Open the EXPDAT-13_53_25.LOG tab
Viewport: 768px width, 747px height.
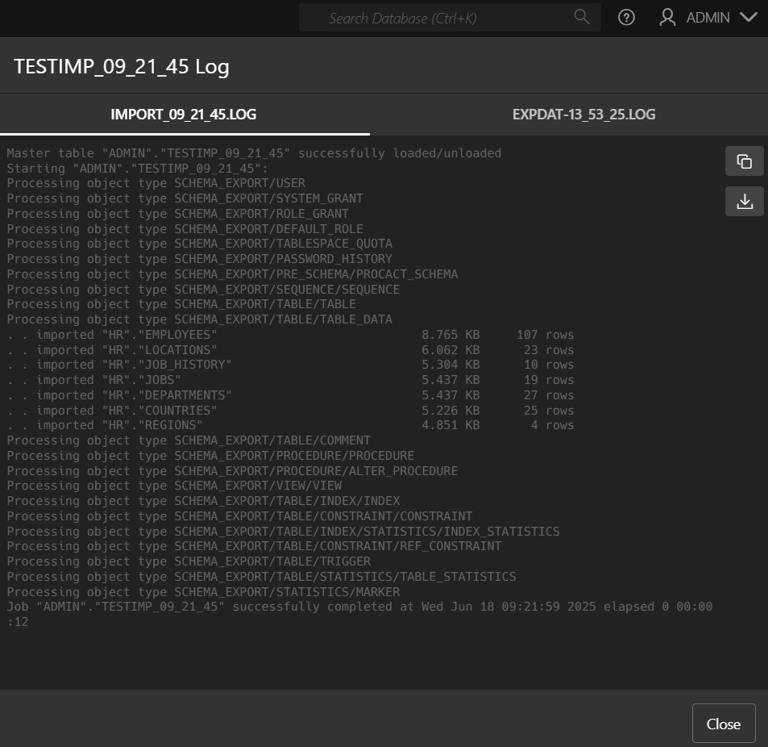(583, 115)
